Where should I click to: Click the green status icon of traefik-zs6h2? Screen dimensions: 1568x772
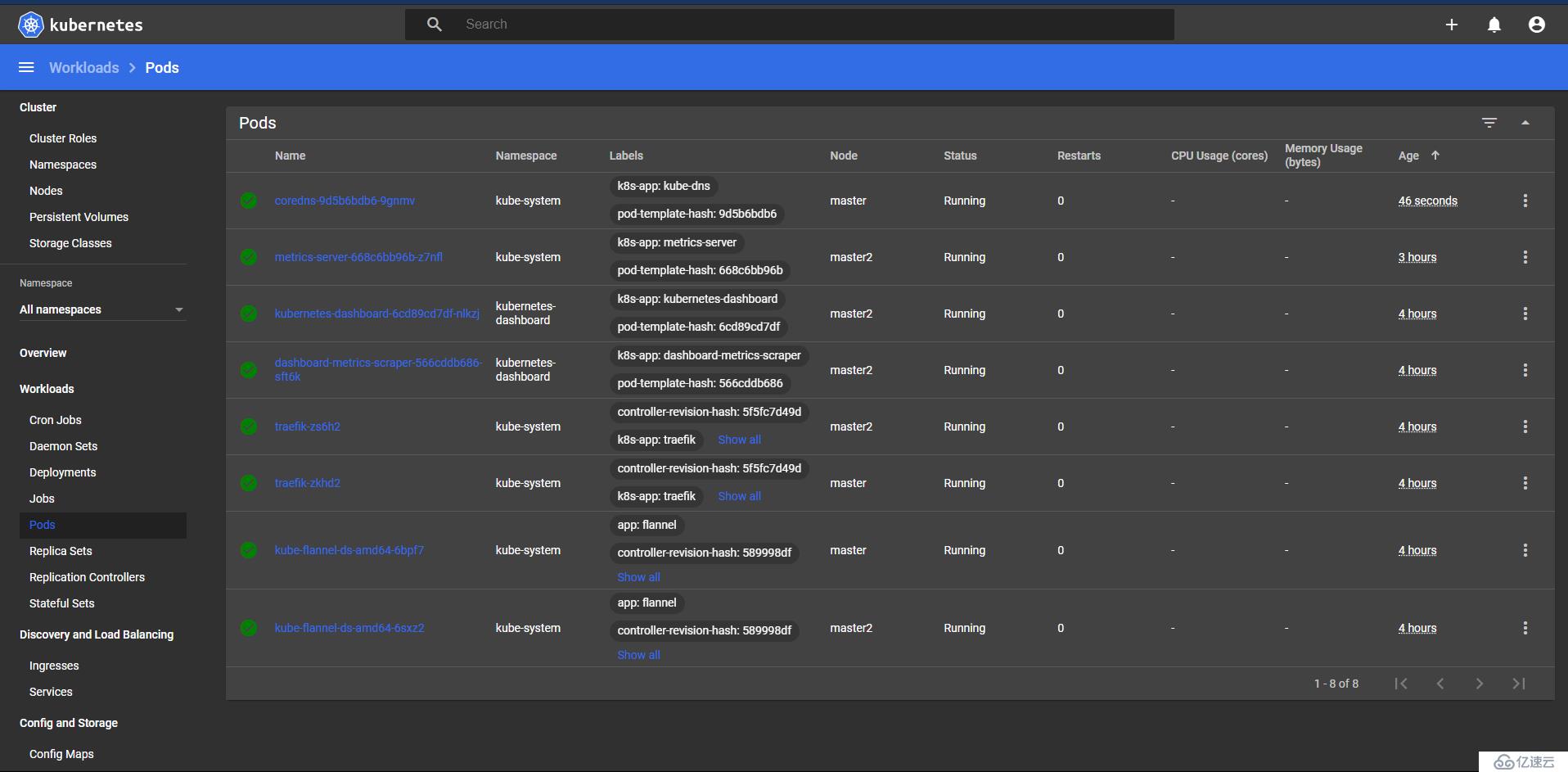(249, 427)
